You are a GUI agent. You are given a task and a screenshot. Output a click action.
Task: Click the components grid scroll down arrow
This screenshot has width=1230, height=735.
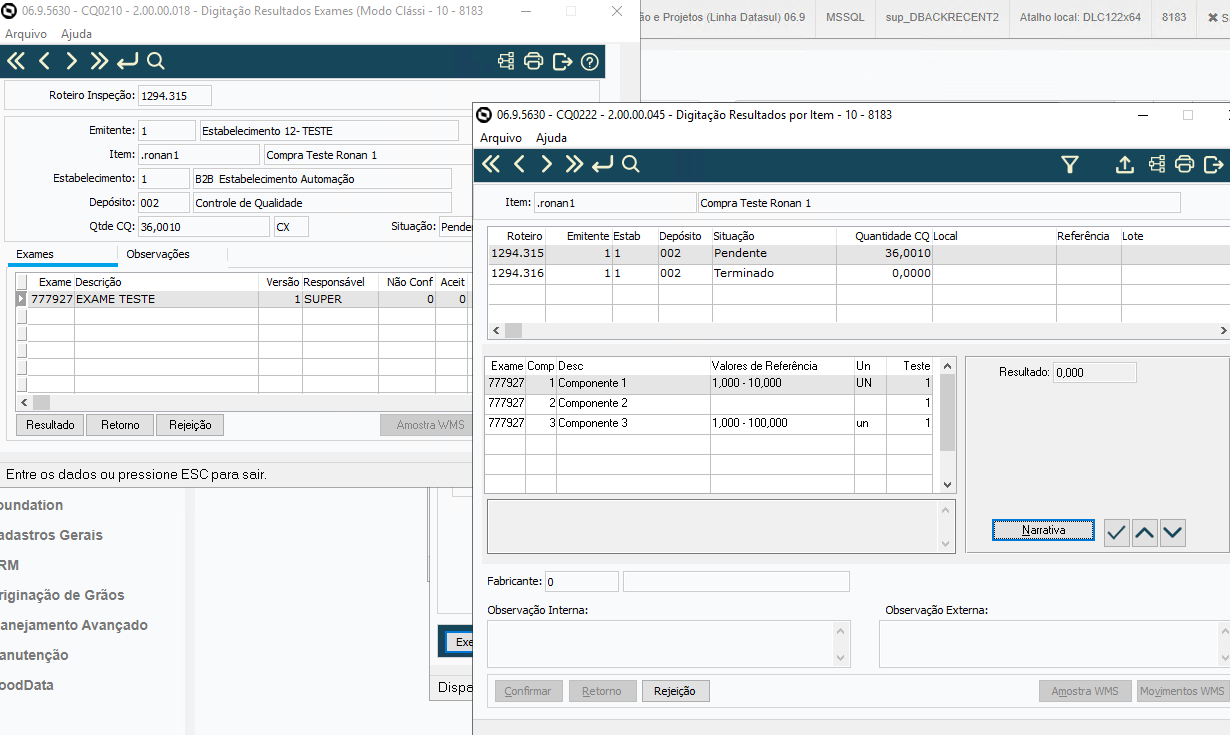click(948, 485)
